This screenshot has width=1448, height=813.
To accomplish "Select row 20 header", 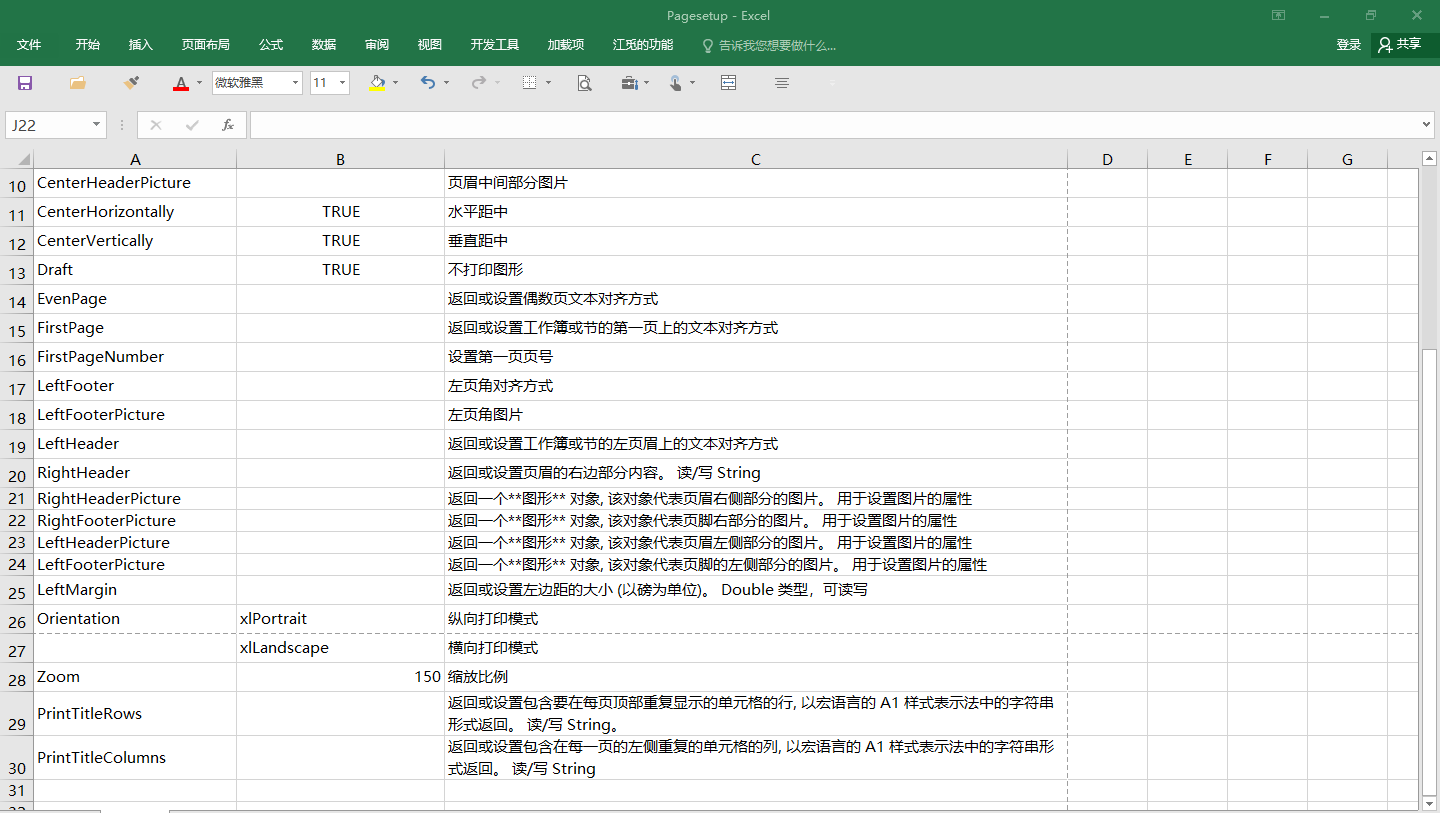I will [x=17, y=475].
